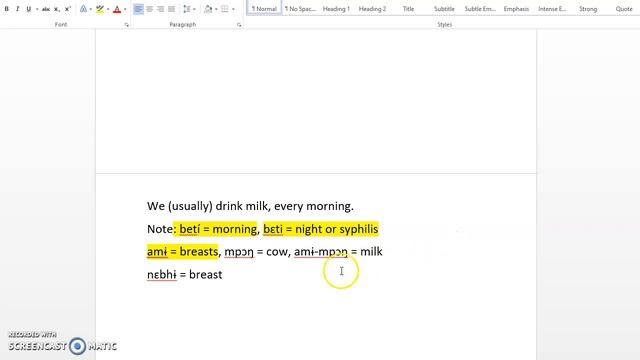The width and height of the screenshot is (640, 360).
Task: Open underline style dropdown arrow
Action: point(37,9)
